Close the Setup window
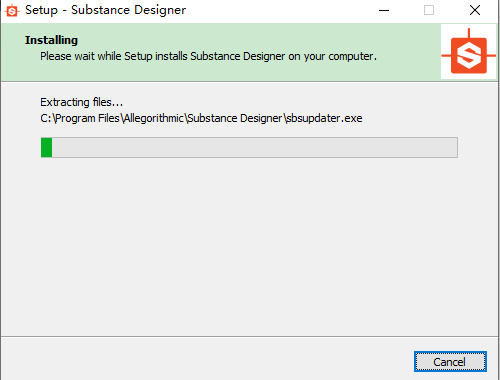500x380 pixels. click(475, 10)
